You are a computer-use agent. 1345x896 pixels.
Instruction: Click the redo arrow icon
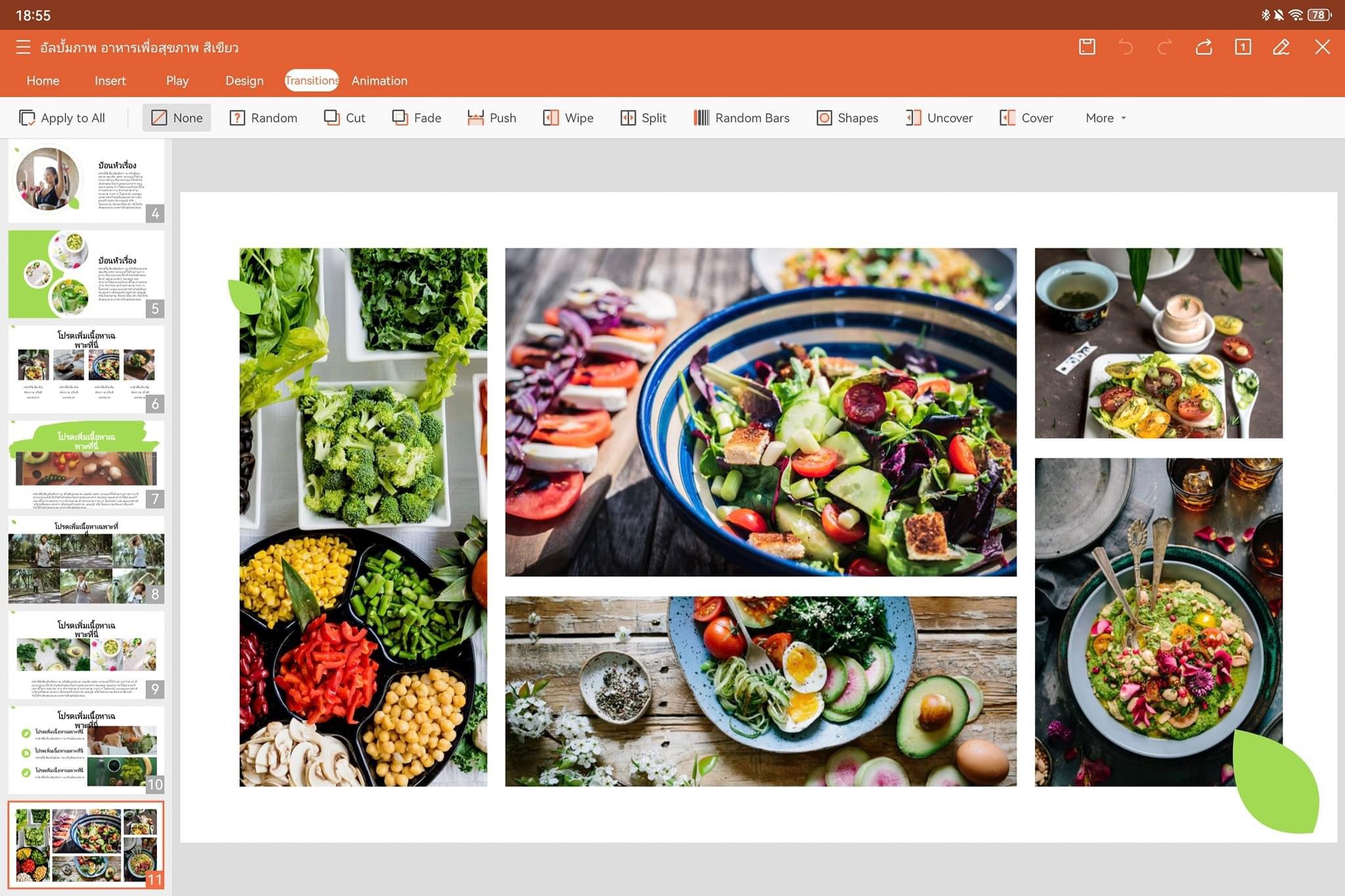(x=1164, y=47)
